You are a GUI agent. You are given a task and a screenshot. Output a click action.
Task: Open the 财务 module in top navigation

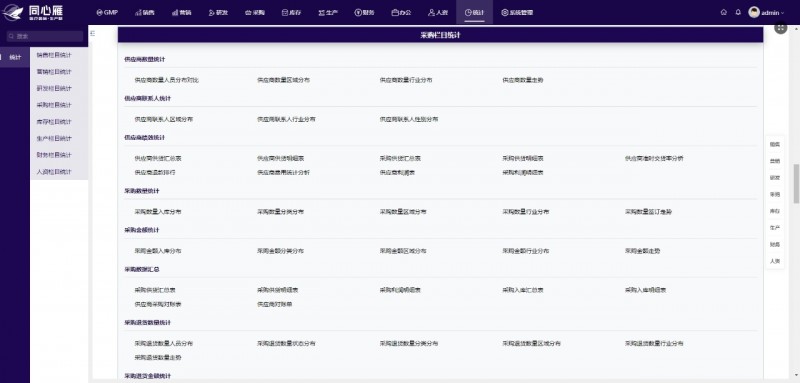pos(364,12)
